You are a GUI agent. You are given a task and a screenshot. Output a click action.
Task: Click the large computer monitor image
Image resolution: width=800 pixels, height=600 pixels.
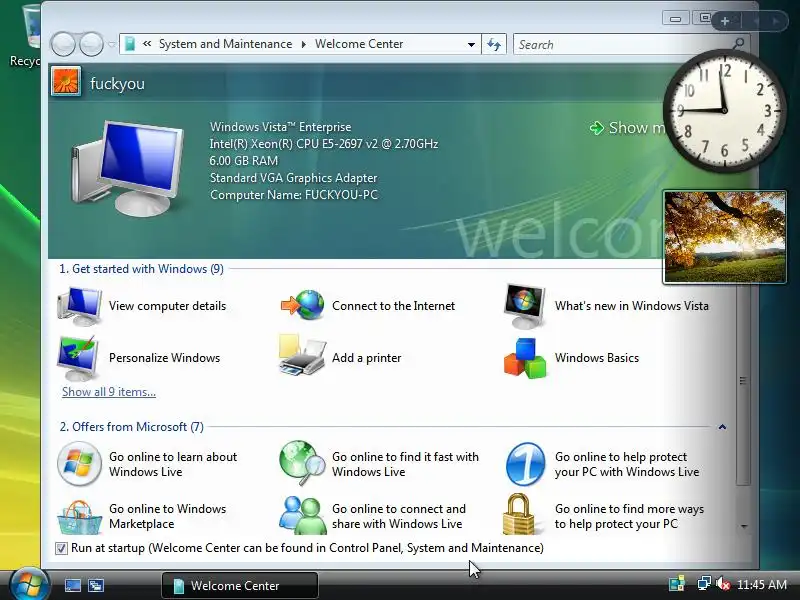127,168
